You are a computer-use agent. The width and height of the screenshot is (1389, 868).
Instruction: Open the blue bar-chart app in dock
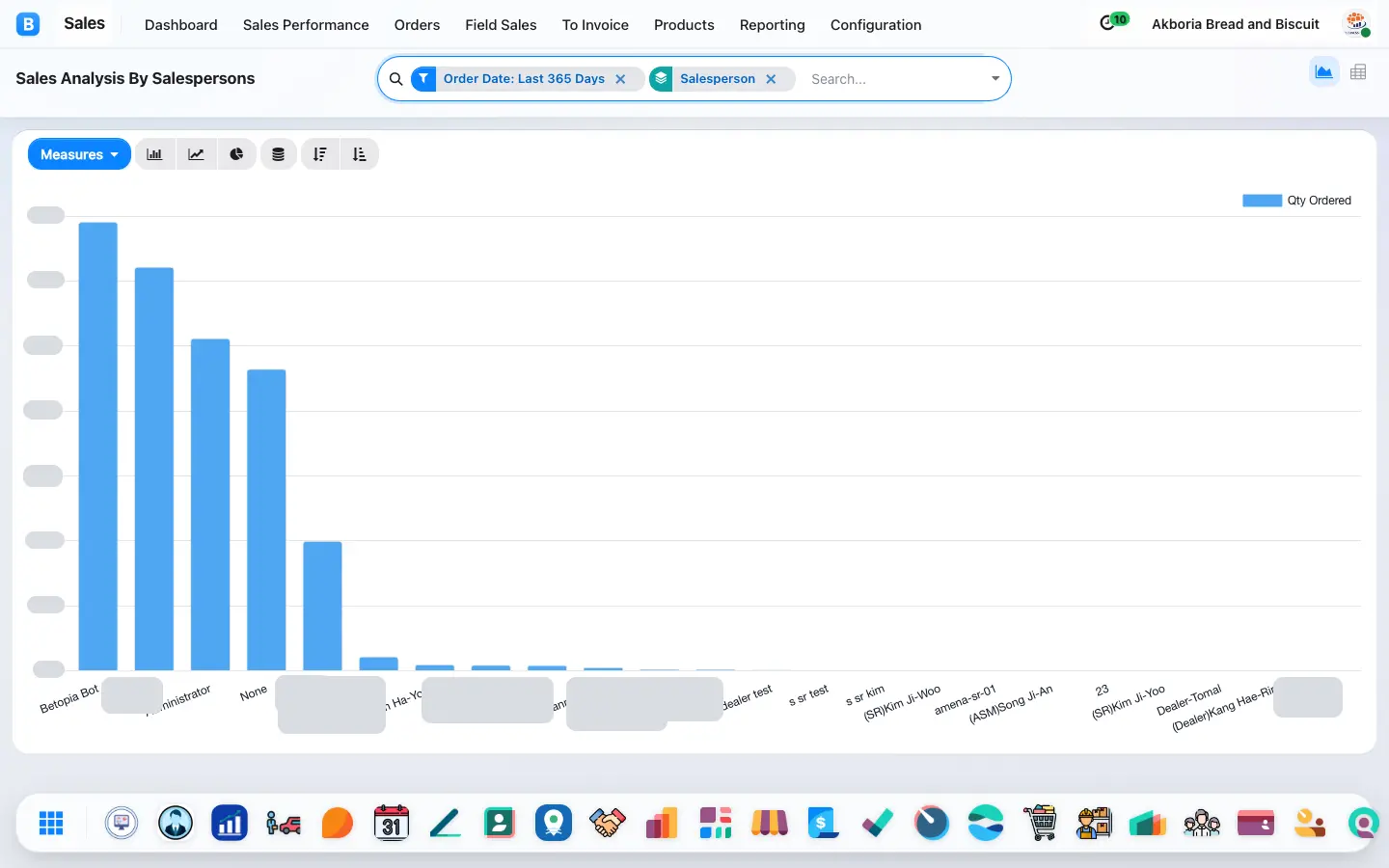[230, 823]
